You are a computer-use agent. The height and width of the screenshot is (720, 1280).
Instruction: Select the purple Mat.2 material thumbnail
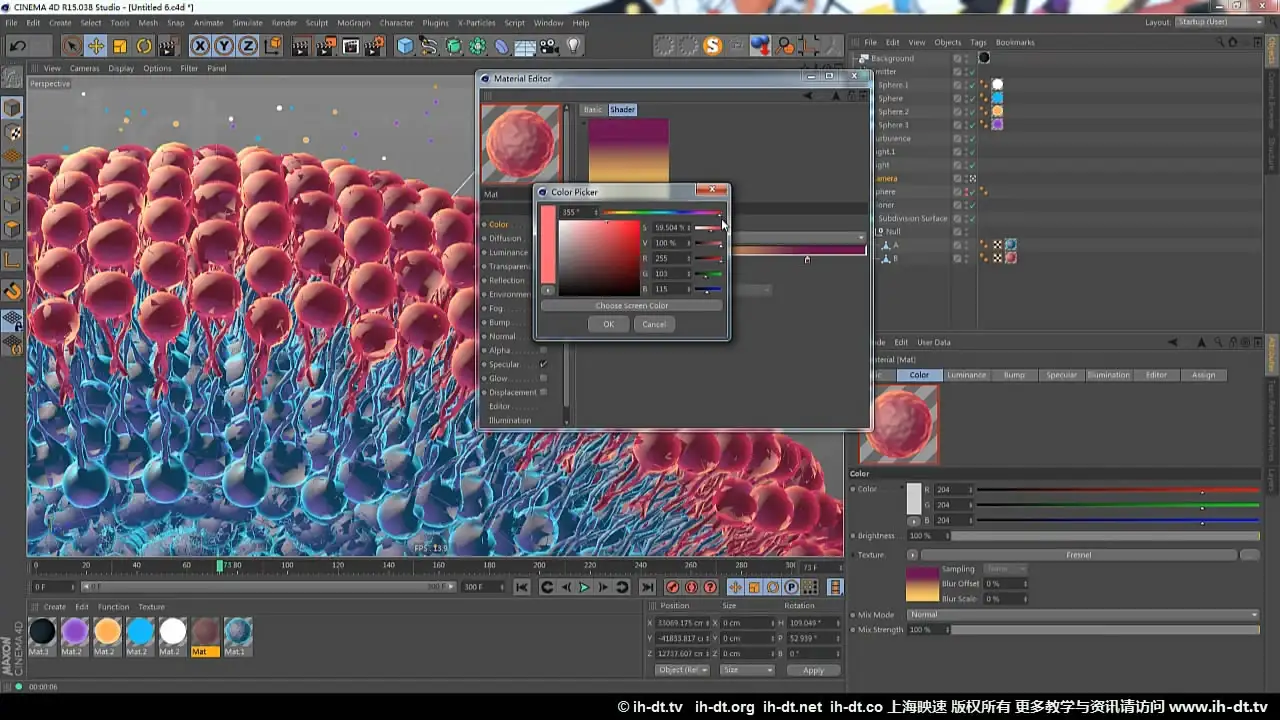[75, 631]
